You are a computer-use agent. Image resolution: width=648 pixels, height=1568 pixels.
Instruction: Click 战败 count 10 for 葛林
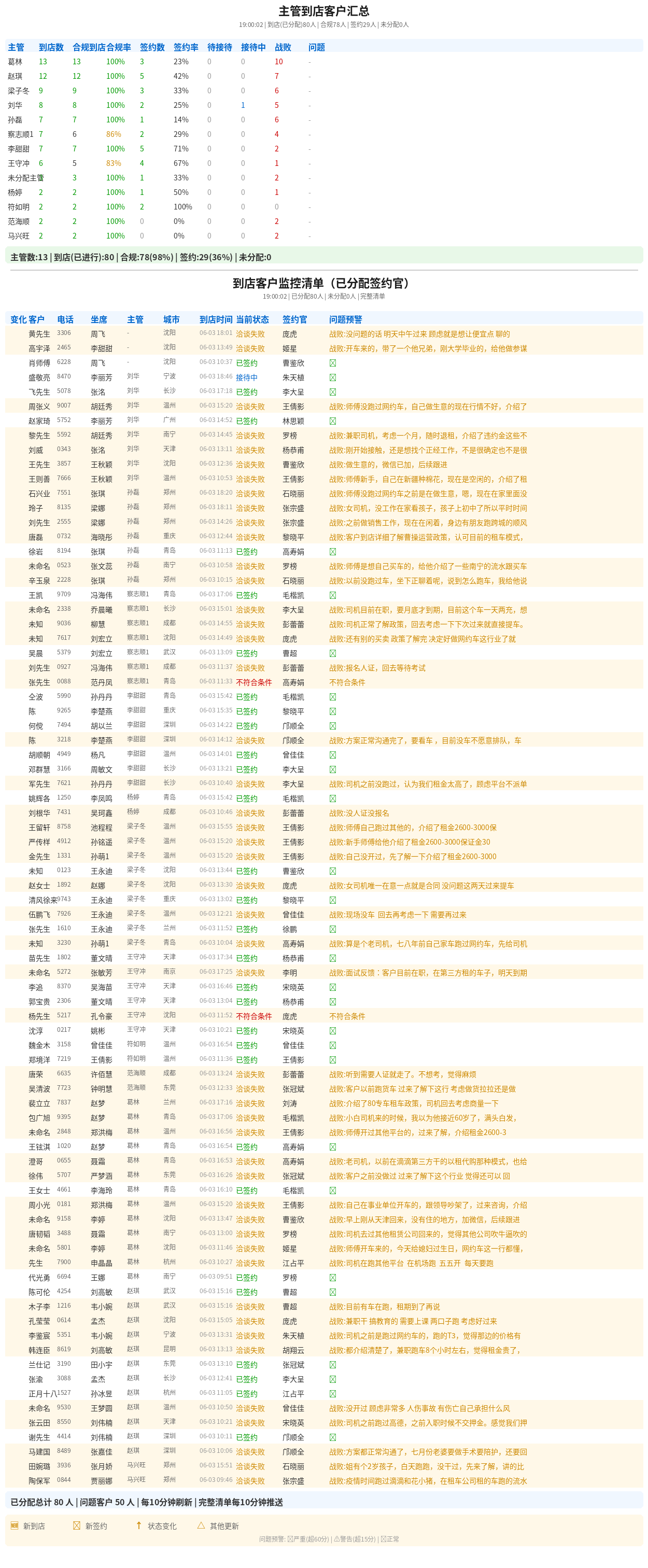tap(279, 62)
